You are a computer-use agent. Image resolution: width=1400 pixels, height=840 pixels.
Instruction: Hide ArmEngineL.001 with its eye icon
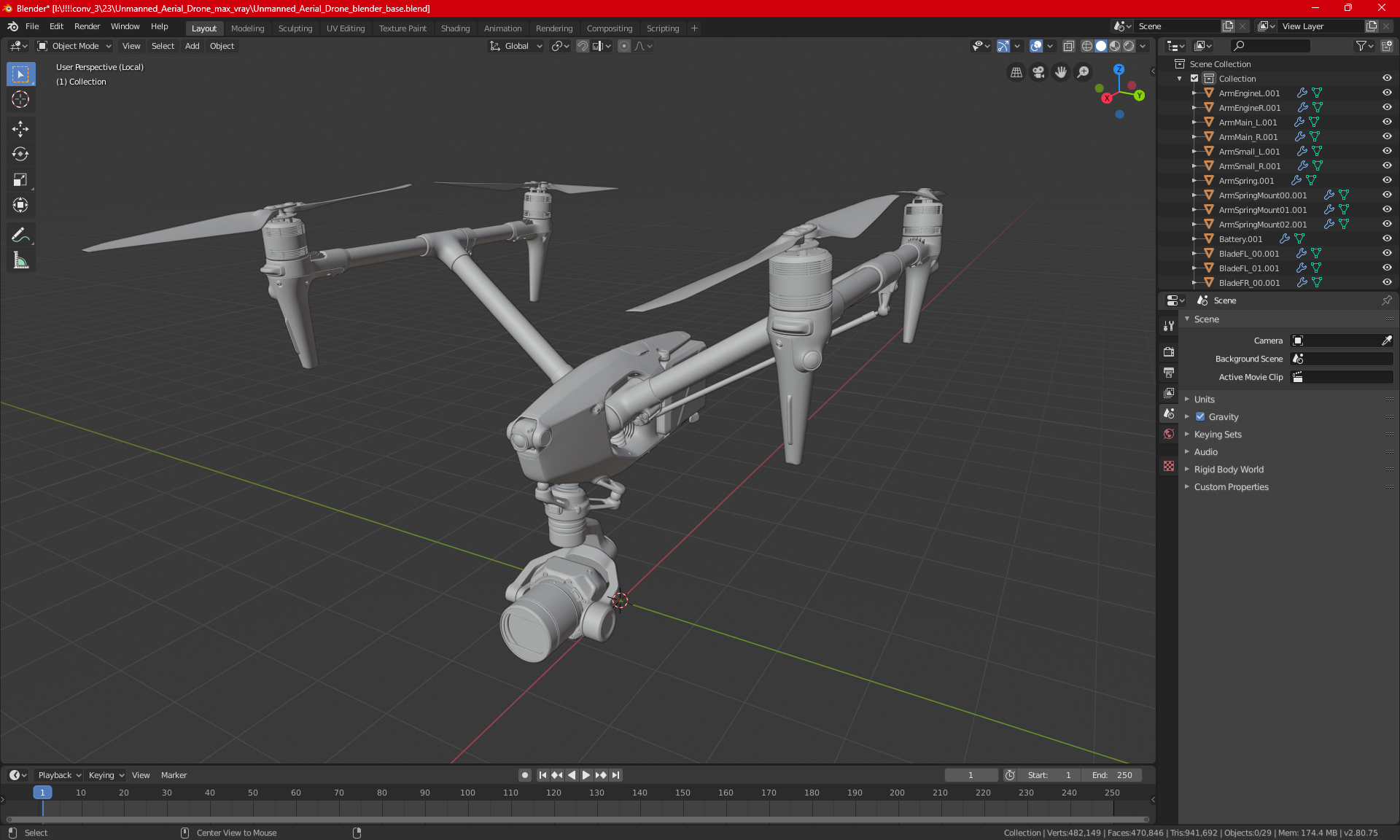click(1386, 93)
